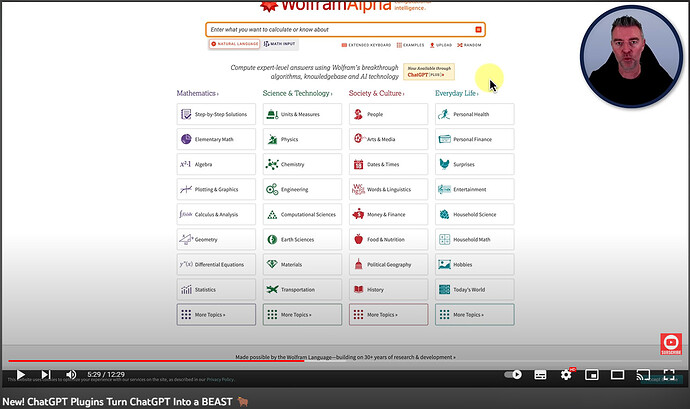Open the Political Geography tile

389,265
